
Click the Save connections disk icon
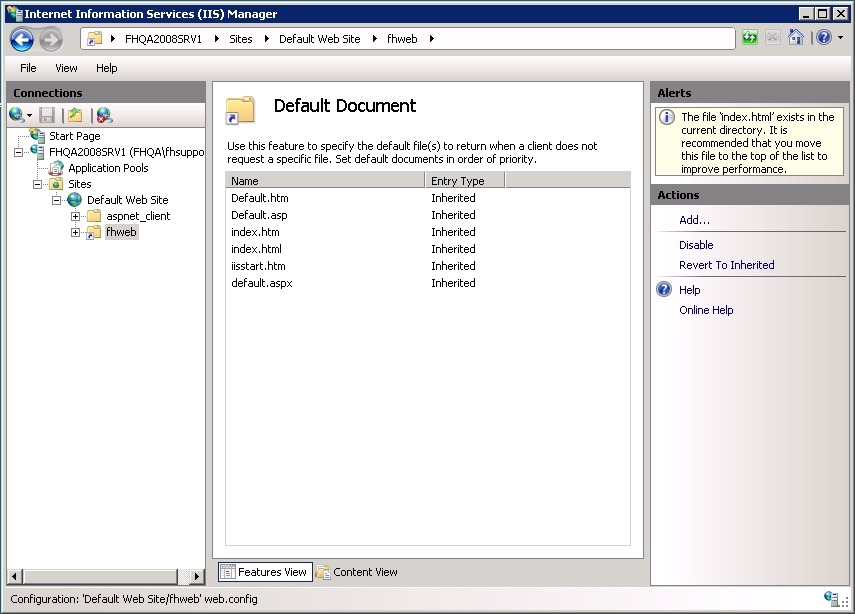point(47,115)
